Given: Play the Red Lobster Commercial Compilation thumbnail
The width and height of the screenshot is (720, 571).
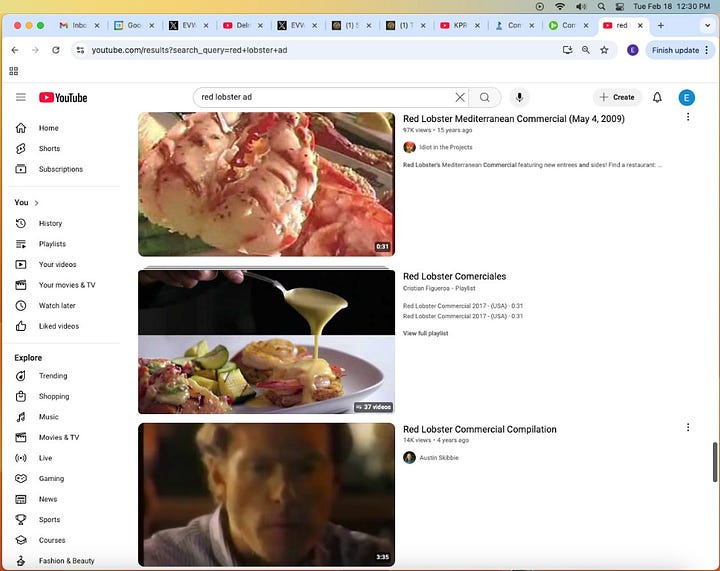Looking at the screenshot, I should 266,495.
